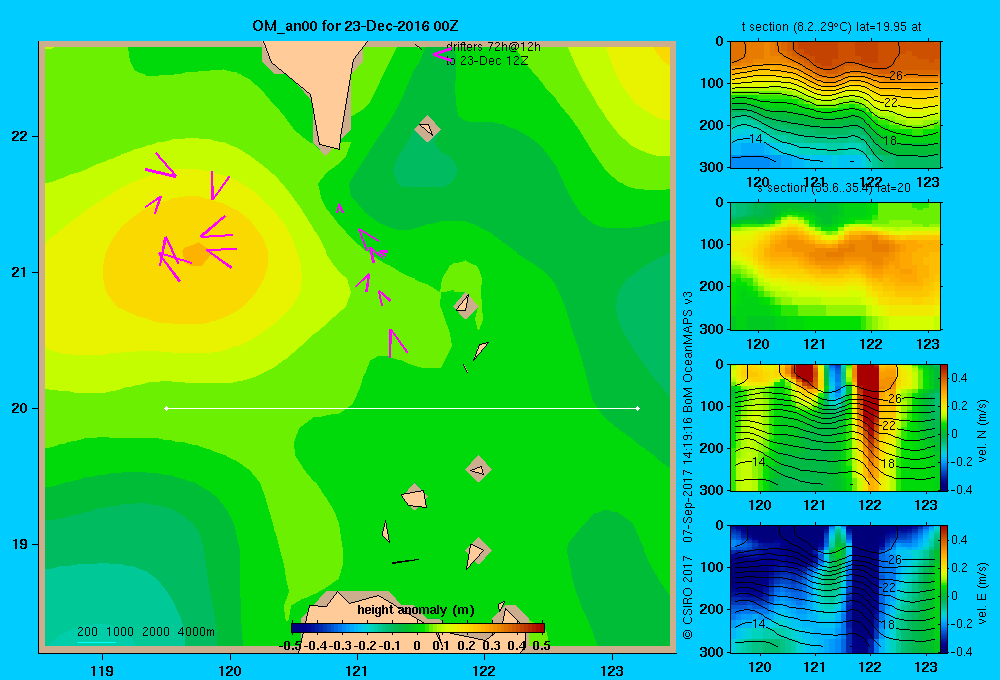Click longitude tick '122' on main map axis

484,670
